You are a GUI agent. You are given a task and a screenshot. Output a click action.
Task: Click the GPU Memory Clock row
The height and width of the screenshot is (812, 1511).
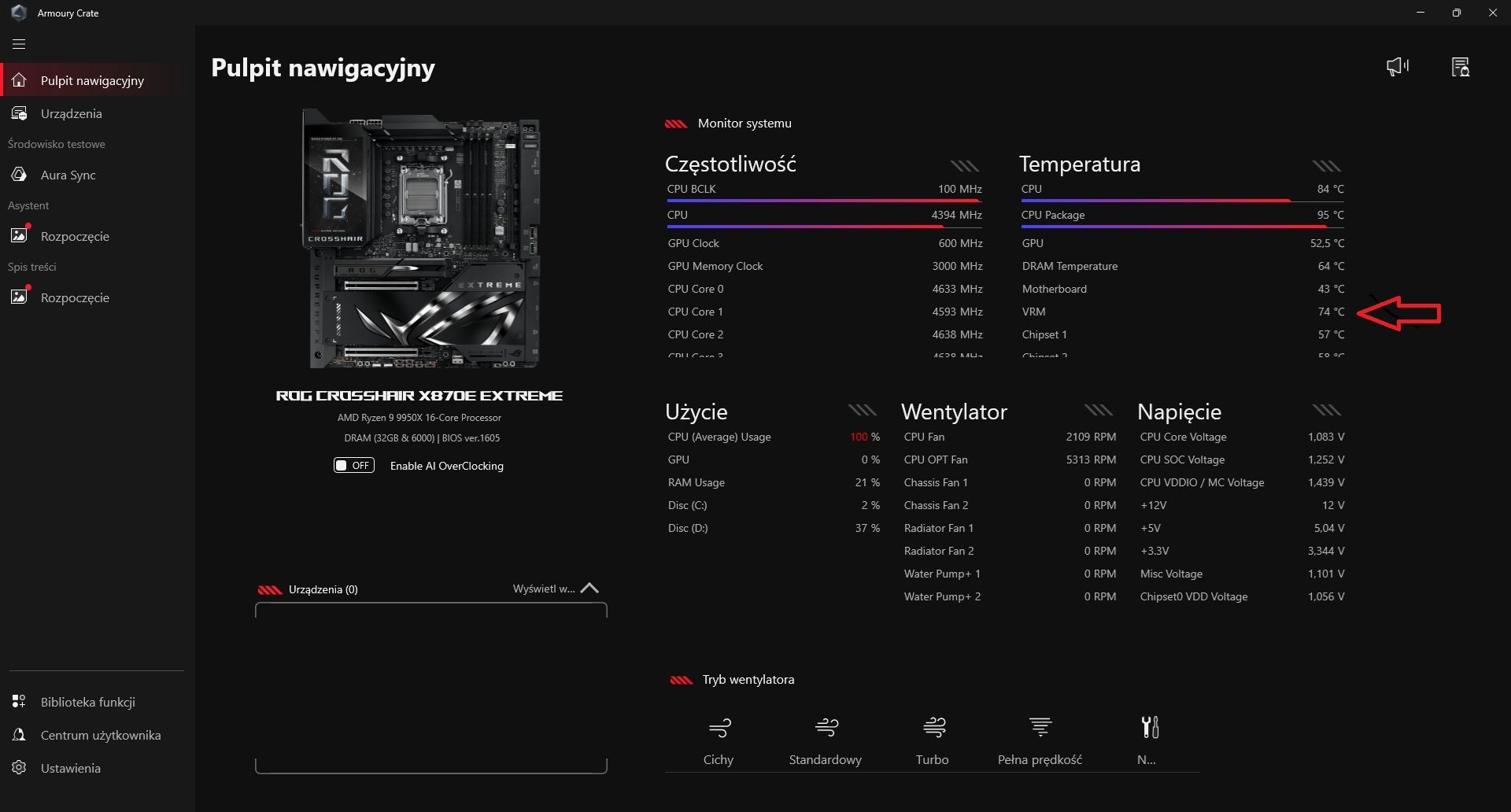[x=825, y=266]
